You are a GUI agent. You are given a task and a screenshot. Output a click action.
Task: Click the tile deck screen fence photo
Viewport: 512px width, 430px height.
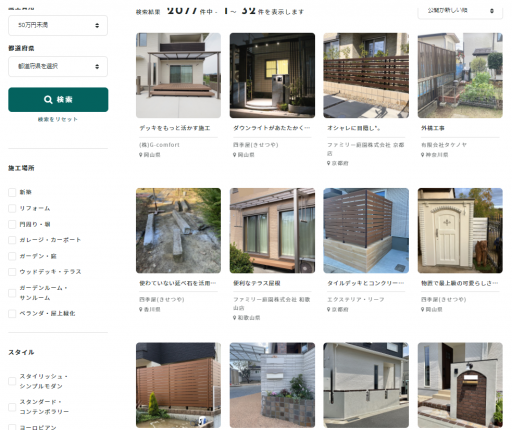pos(366,231)
